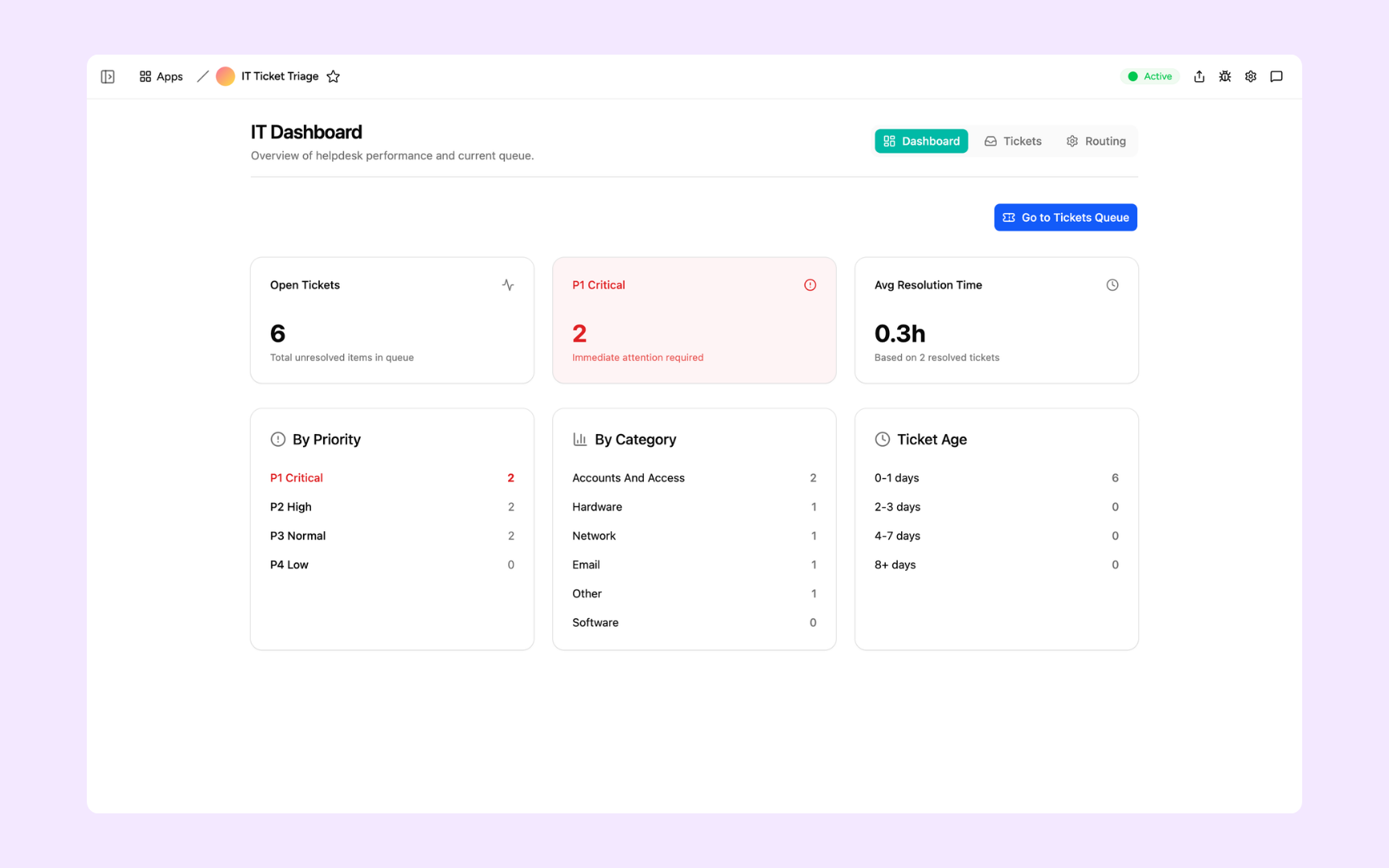Screen dimensions: 1389x868
Task: Click 'Total unresolved items in queue' text
Action: (x=342, y=358)
